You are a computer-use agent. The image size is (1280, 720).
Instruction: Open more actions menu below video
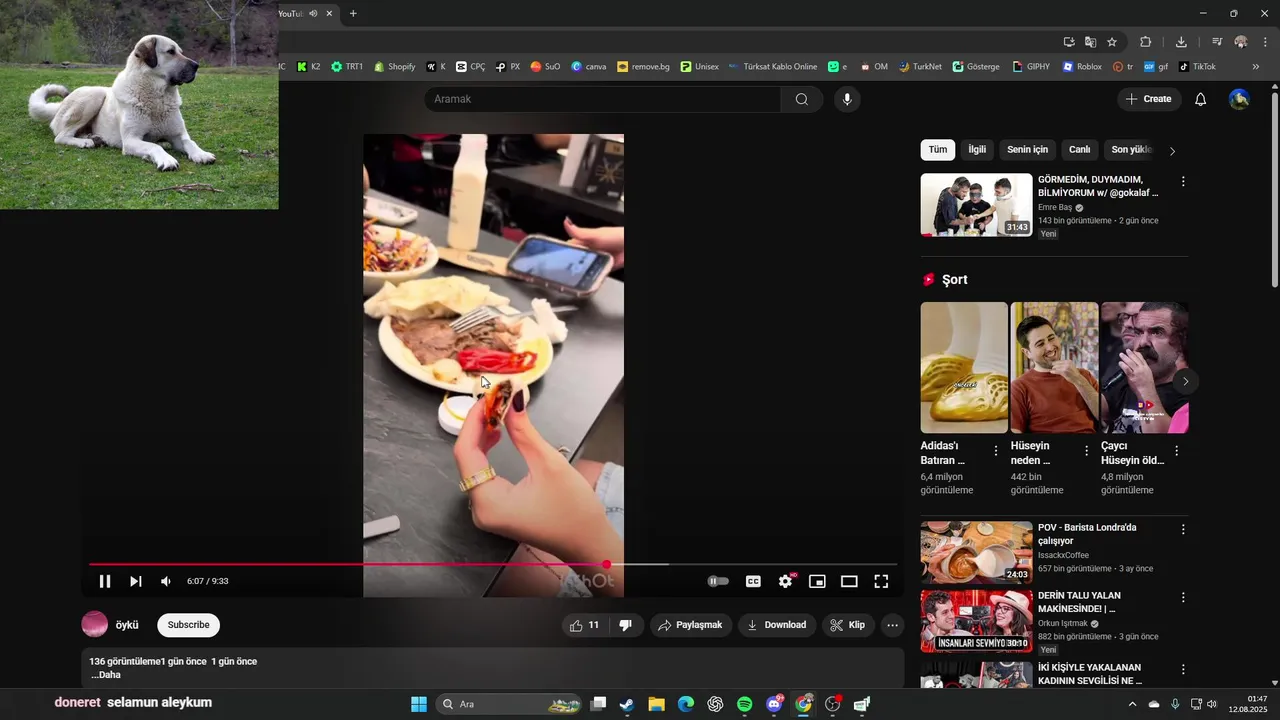pyautogui.click(x=893, y=625)
